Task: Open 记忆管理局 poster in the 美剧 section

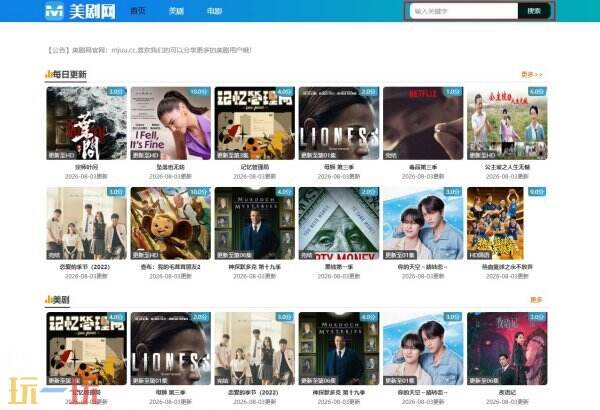Action: (x=86, y=348)
